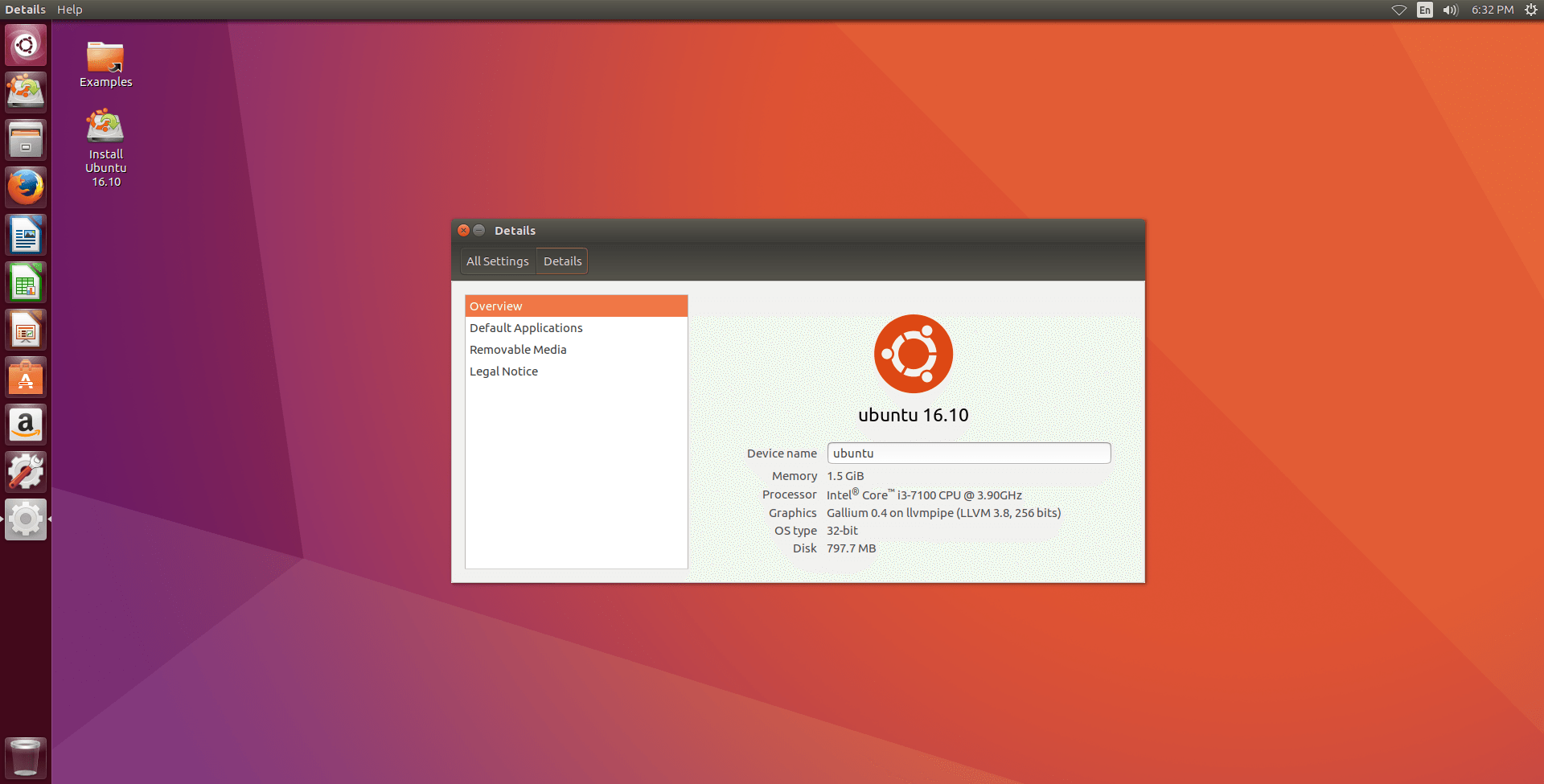Open the Details application menu
The height and width of the screenshot is (784, 1544).
click(x=26, y=10)
